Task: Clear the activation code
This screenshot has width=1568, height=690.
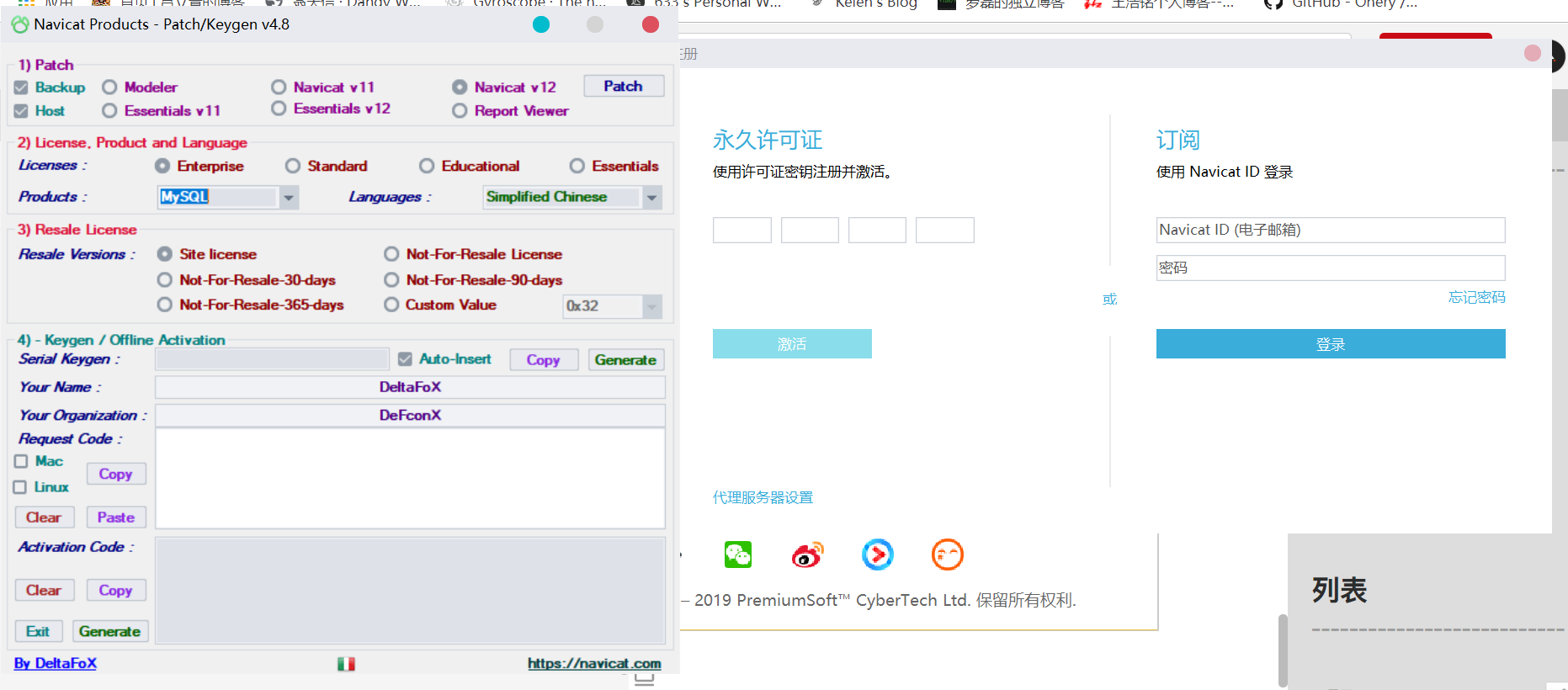Action: 44,590
